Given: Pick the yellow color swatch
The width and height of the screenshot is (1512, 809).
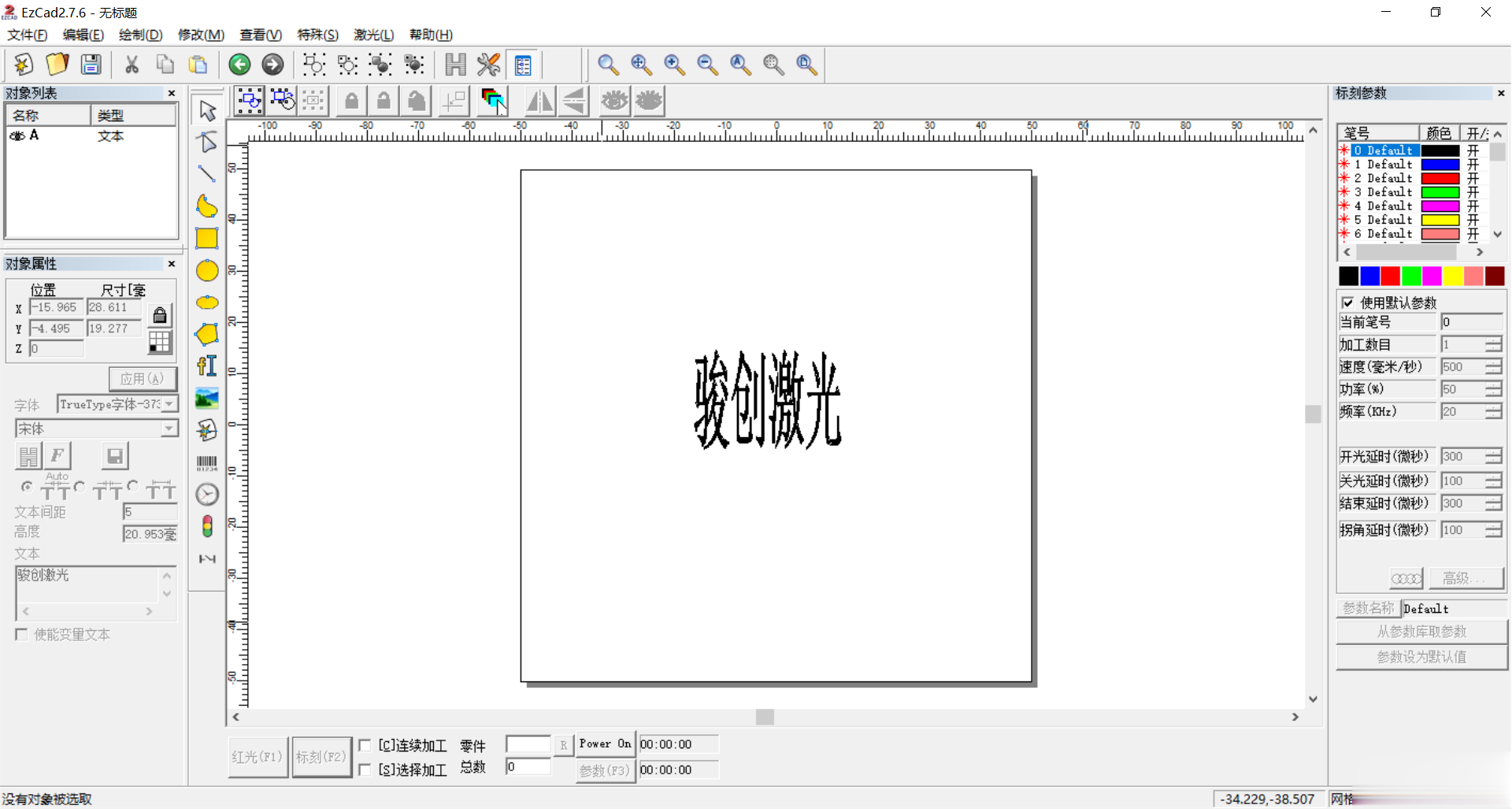Looking at the screenshot, I should coord(1453,276).
